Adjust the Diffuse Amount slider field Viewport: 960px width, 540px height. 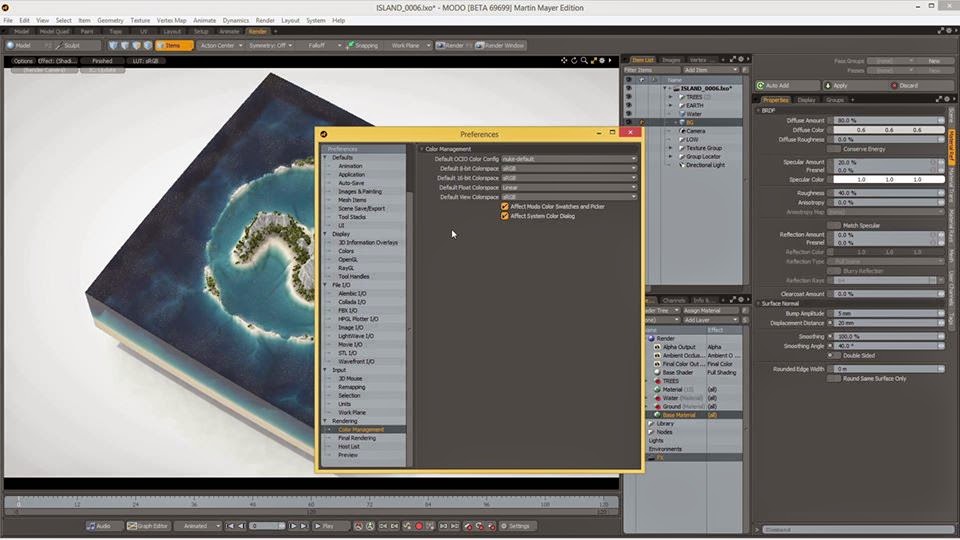(x=888, y=121)
